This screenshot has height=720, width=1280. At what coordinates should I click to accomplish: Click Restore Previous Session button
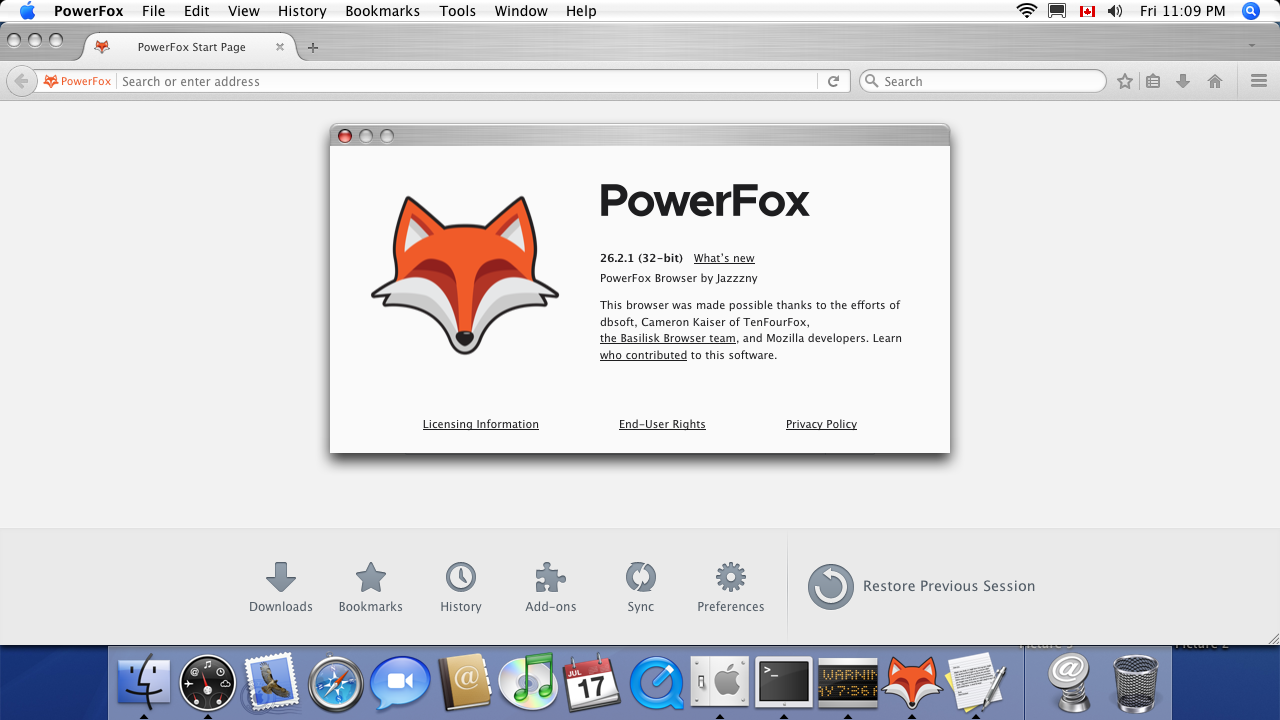point(922,586)
